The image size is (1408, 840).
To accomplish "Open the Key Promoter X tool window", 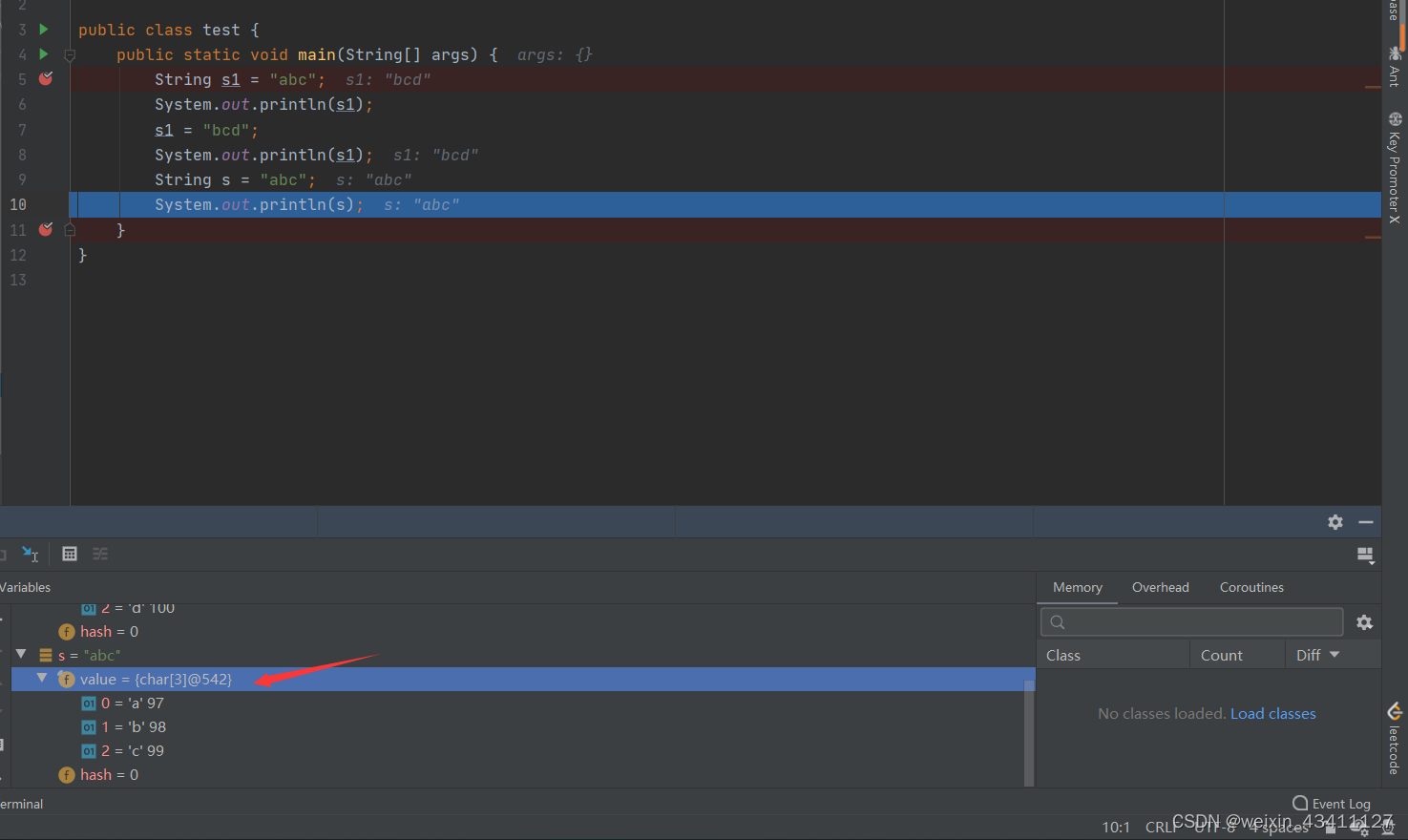I will (1395, 168).
